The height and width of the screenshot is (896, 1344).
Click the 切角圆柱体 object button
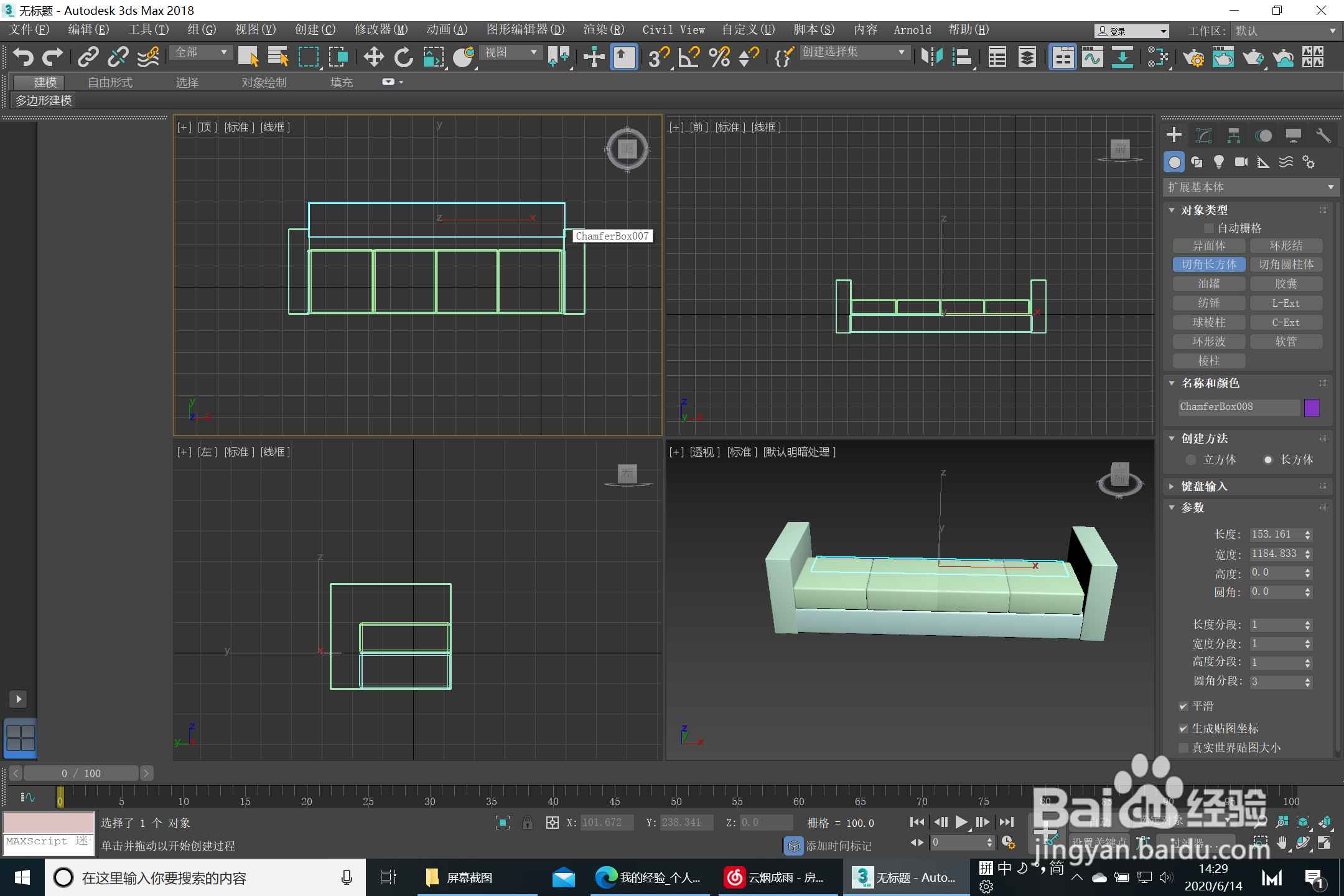(x=1286, y=264)
